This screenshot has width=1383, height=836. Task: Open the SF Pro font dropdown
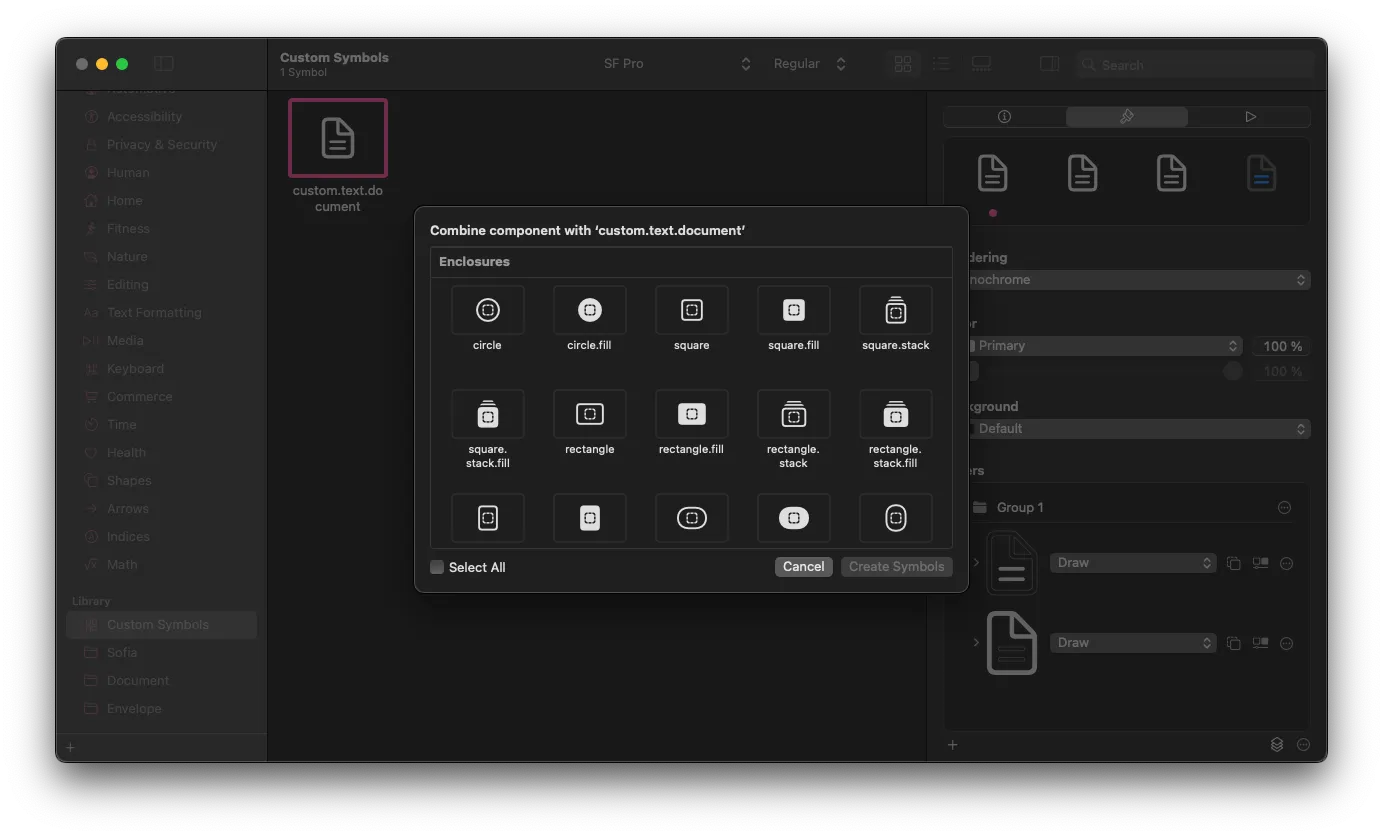(x=677, y=64)
